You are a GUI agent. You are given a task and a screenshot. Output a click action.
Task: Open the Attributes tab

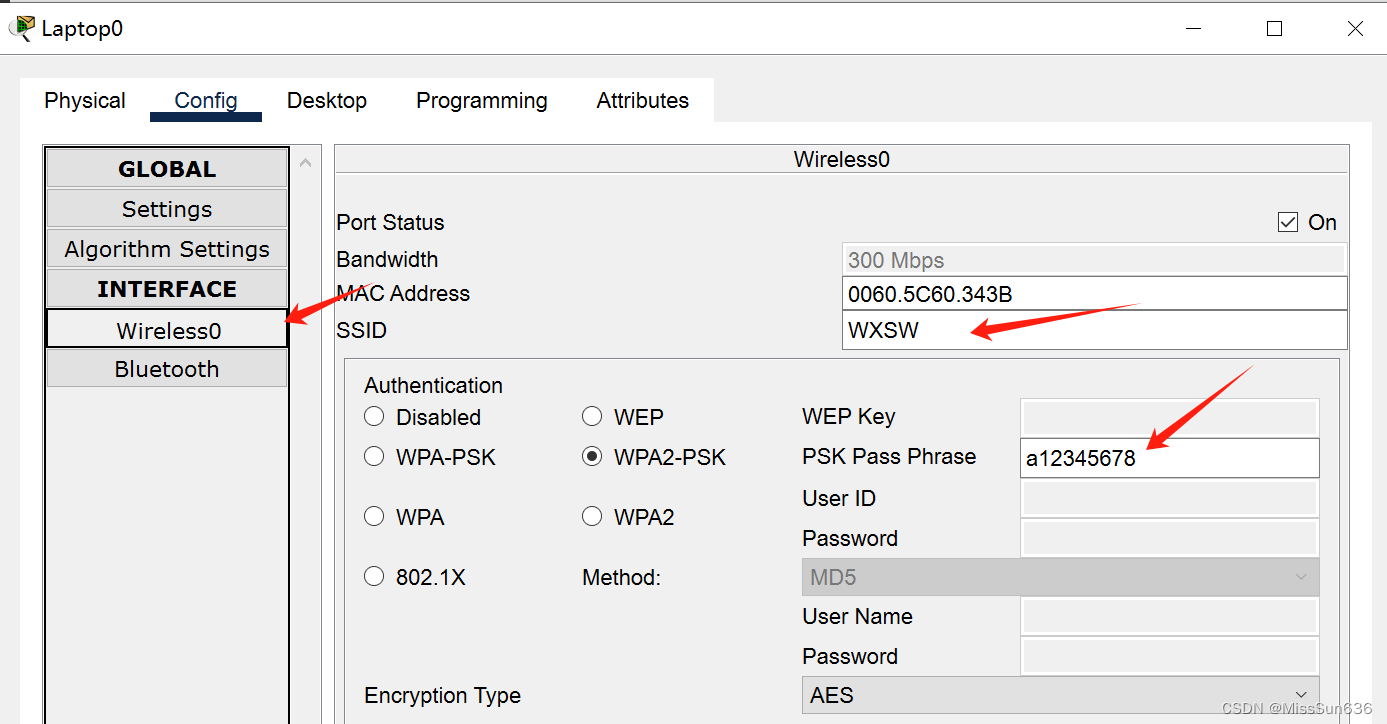tap(643, 101)
